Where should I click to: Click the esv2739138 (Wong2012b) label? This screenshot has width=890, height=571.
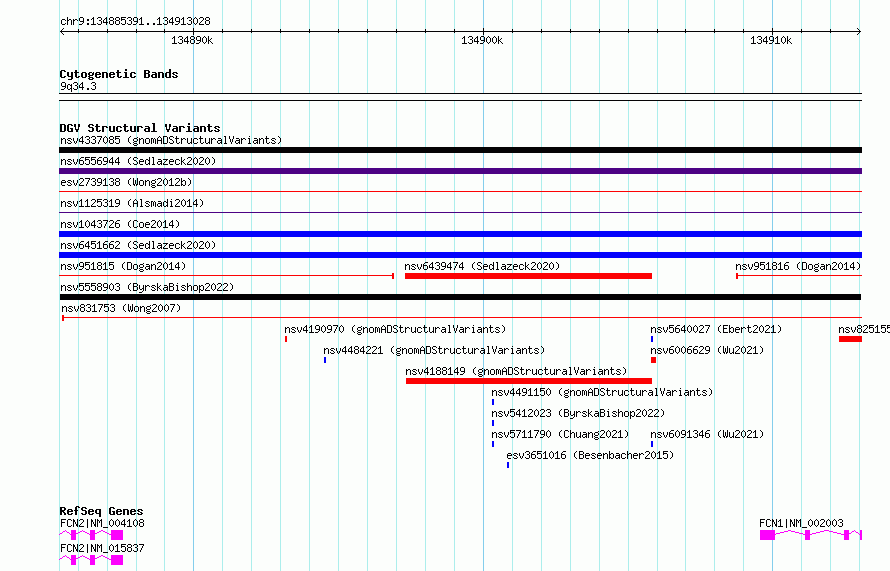click(126, 182)
